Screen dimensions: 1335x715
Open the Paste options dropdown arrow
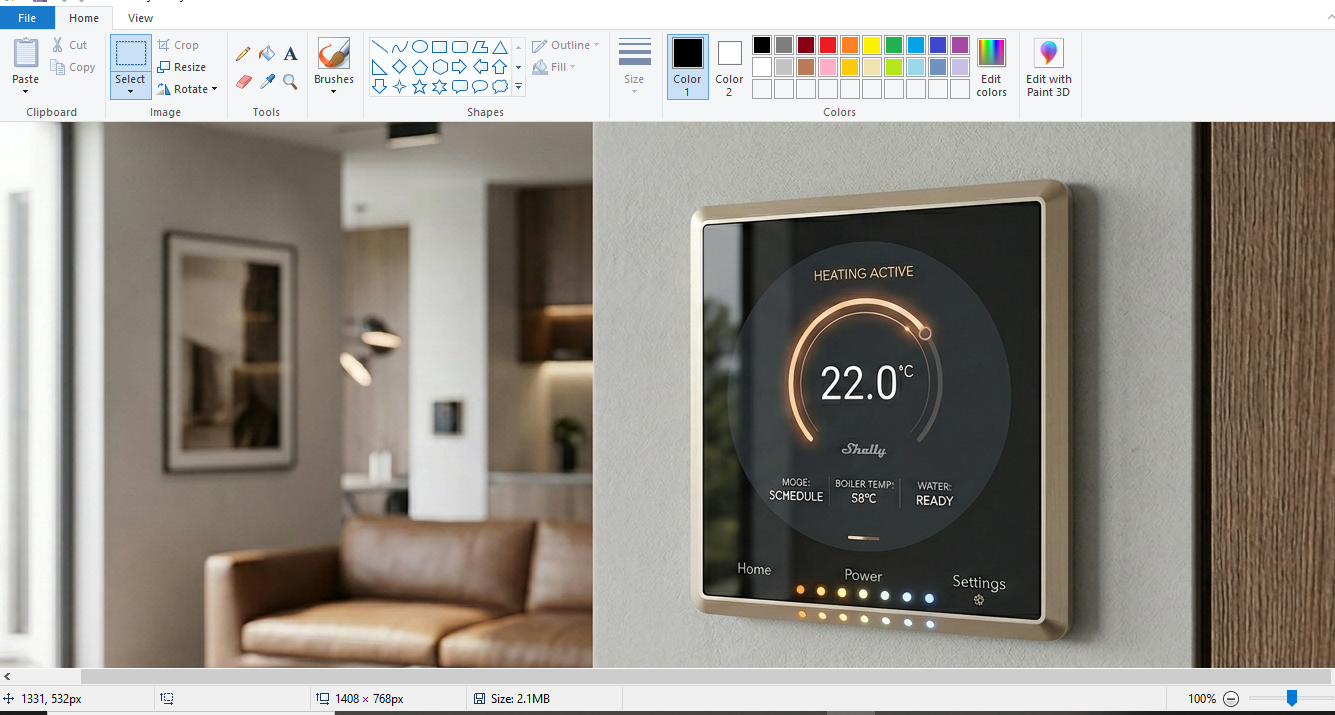pyautogui.click(x=26, y=92)
